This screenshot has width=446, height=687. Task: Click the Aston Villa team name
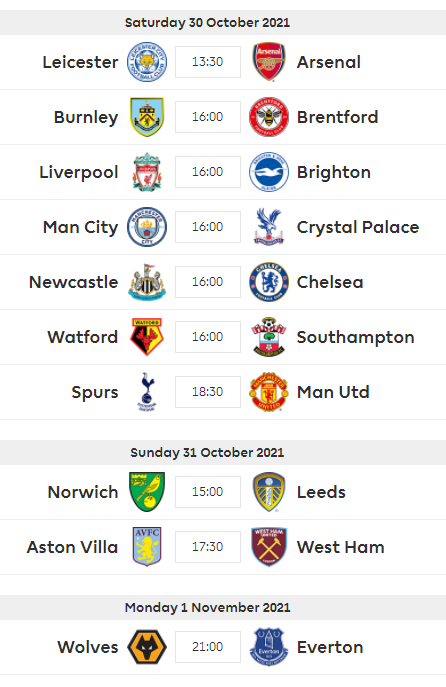click(x=72, y=547)
